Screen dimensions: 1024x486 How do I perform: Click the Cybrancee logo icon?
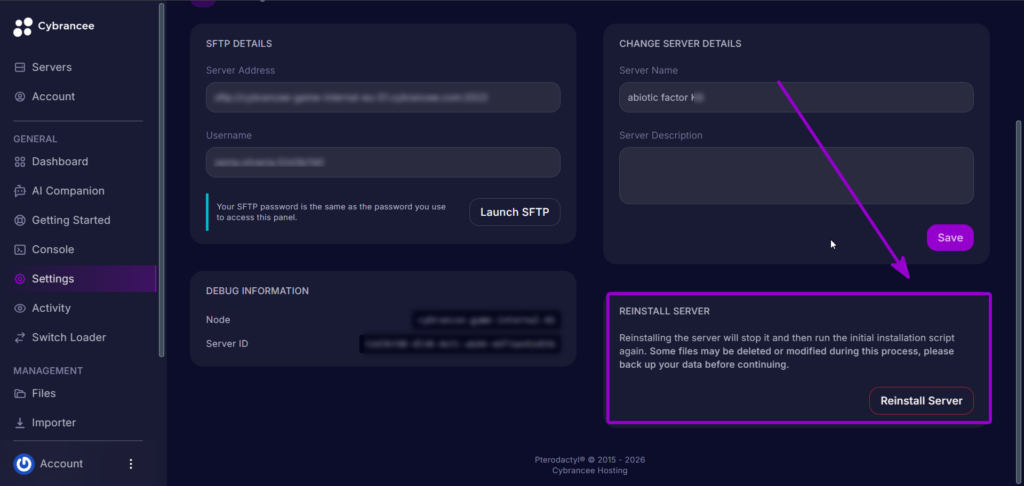click(23, 27)
